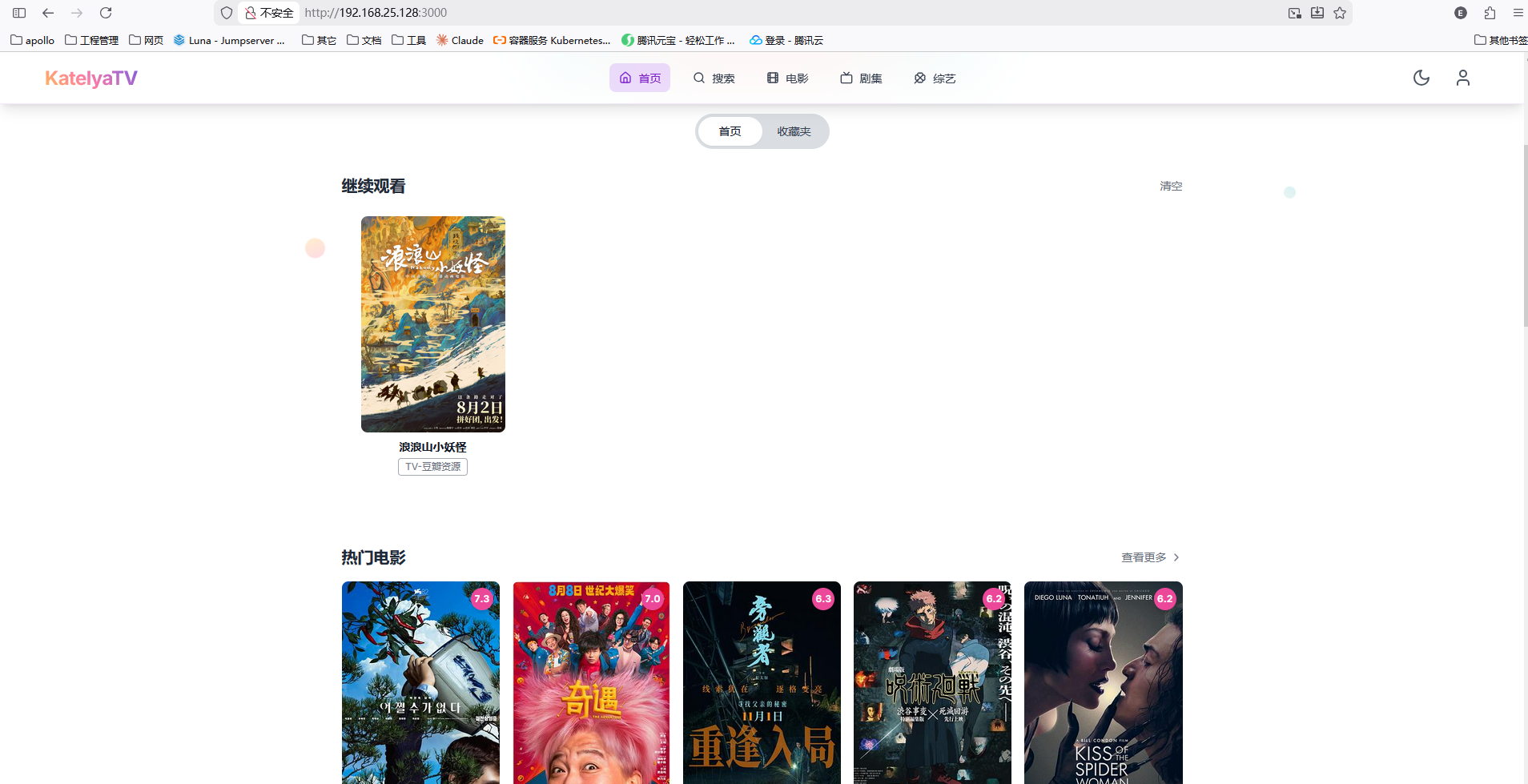This screenshot has height=784, width=1528.
Task: Expand the 网页 bookmark folder
Action: pyautogui.click(x=147, y=40)
